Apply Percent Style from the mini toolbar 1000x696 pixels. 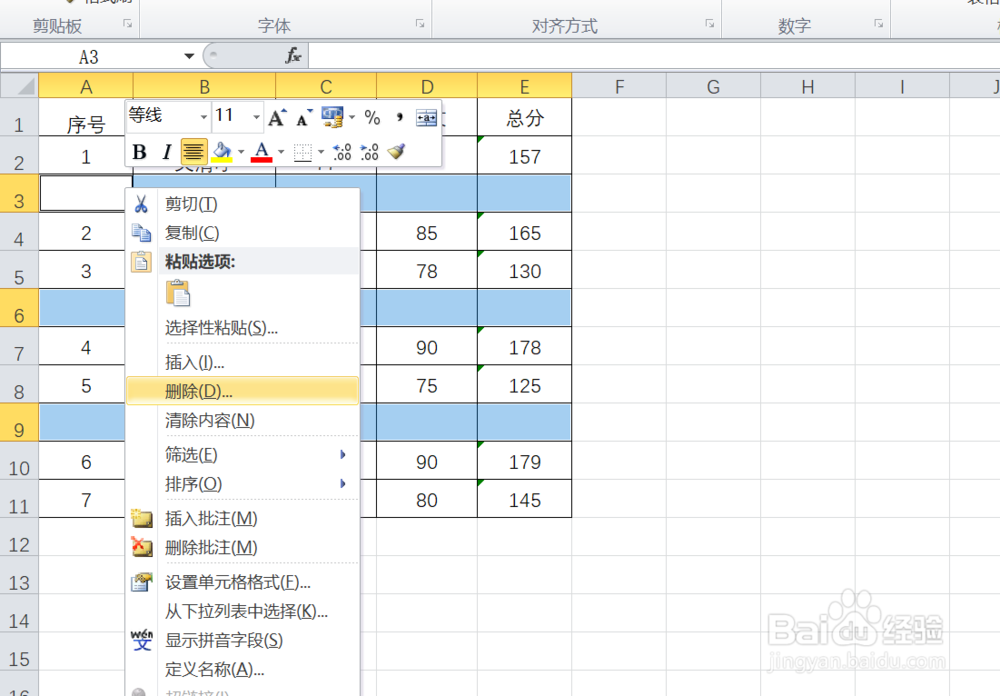pos(371,117)
